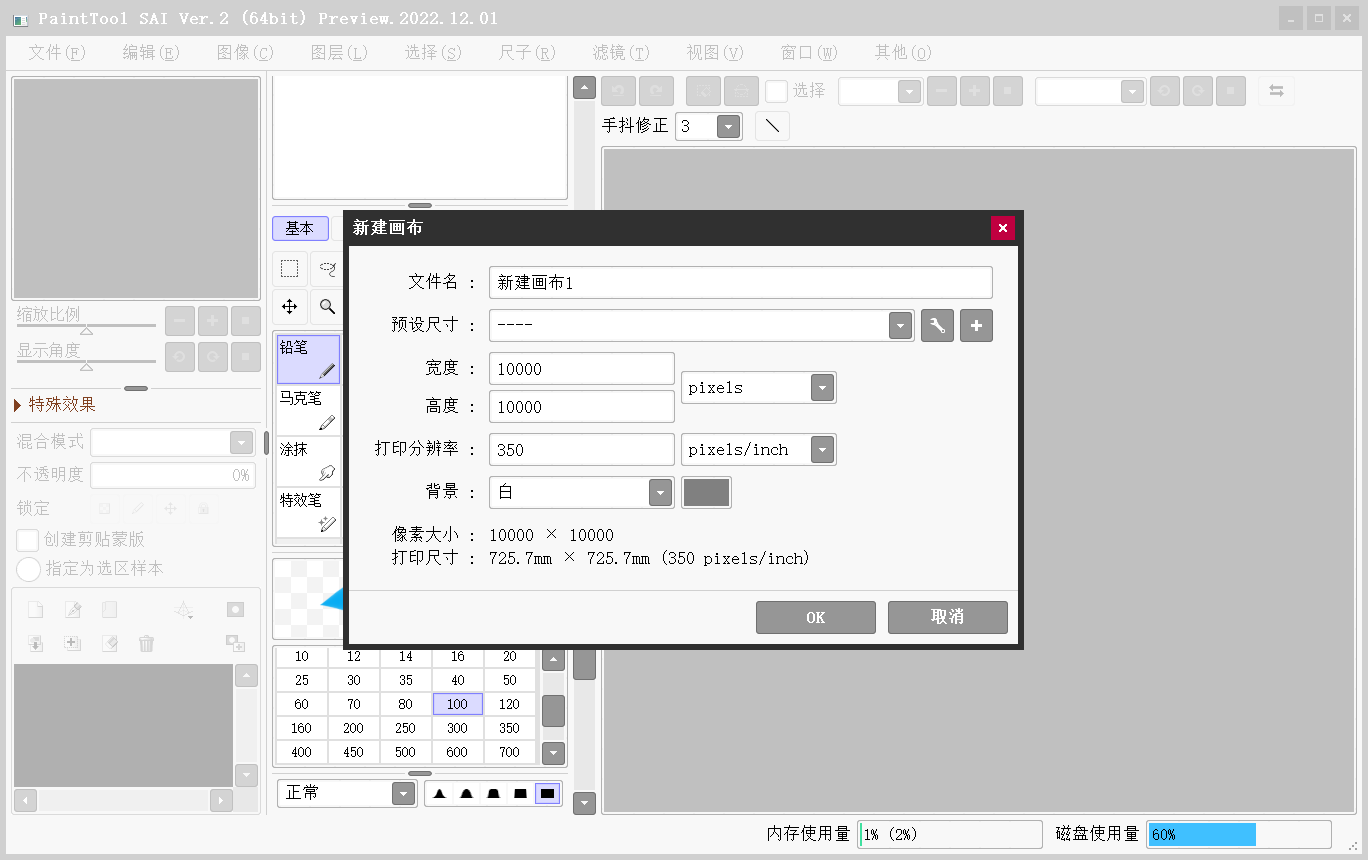Screen dimensions: 1368x860
Task: Select the Move tool
Action: (x=289, y=306)
